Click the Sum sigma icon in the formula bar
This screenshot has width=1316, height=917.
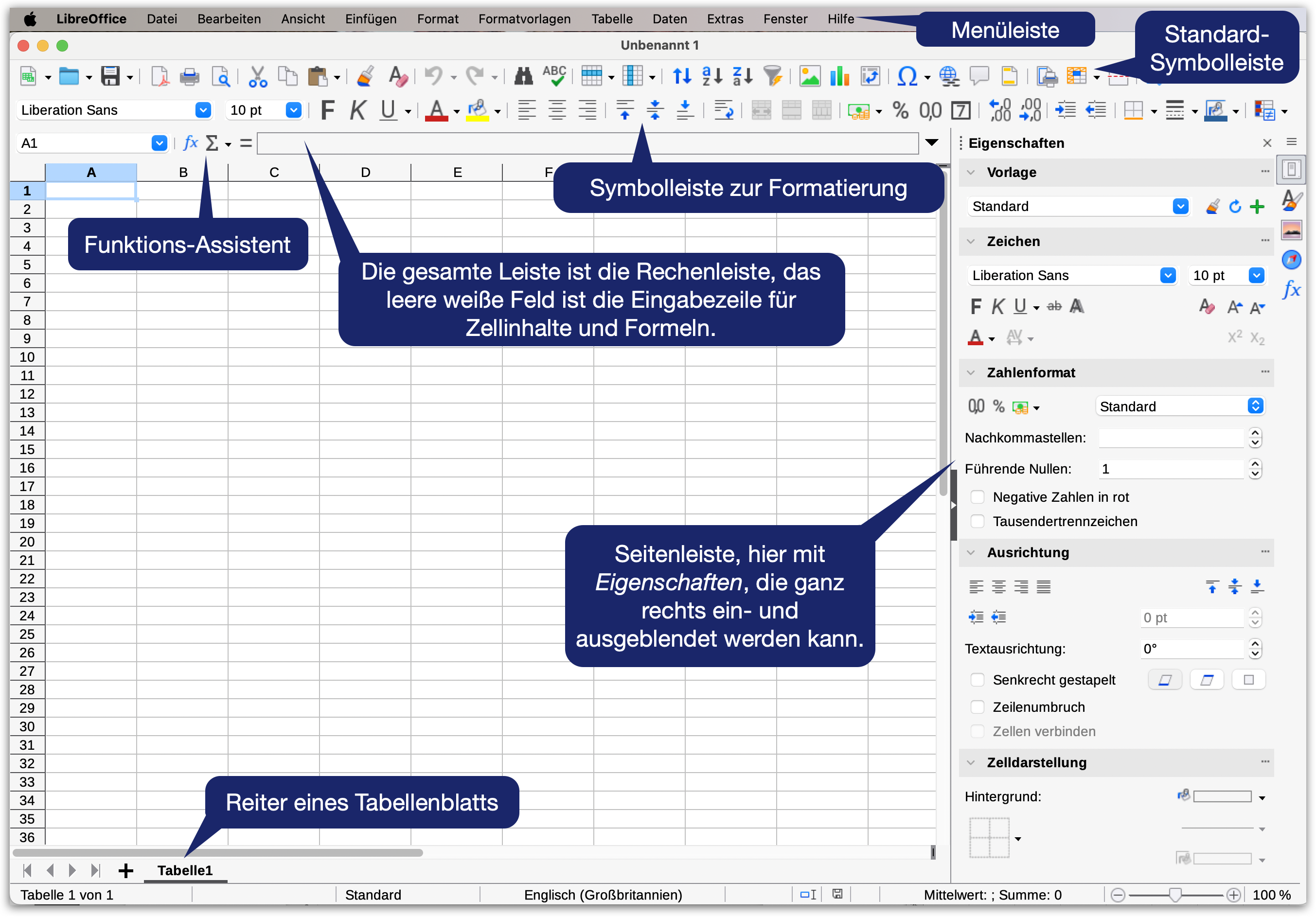pyautogui.click(x=212, y=143)
